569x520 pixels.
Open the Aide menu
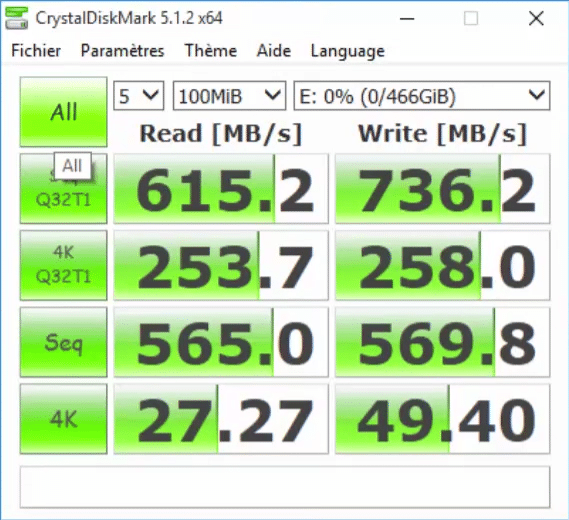point(274,50)
